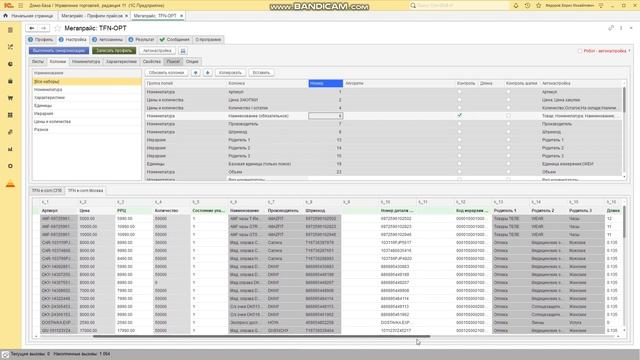Open favorites star icon in title bar
The width and height of the screenshot is (640, 360).
pyautogui.click(x=538, y=6)
